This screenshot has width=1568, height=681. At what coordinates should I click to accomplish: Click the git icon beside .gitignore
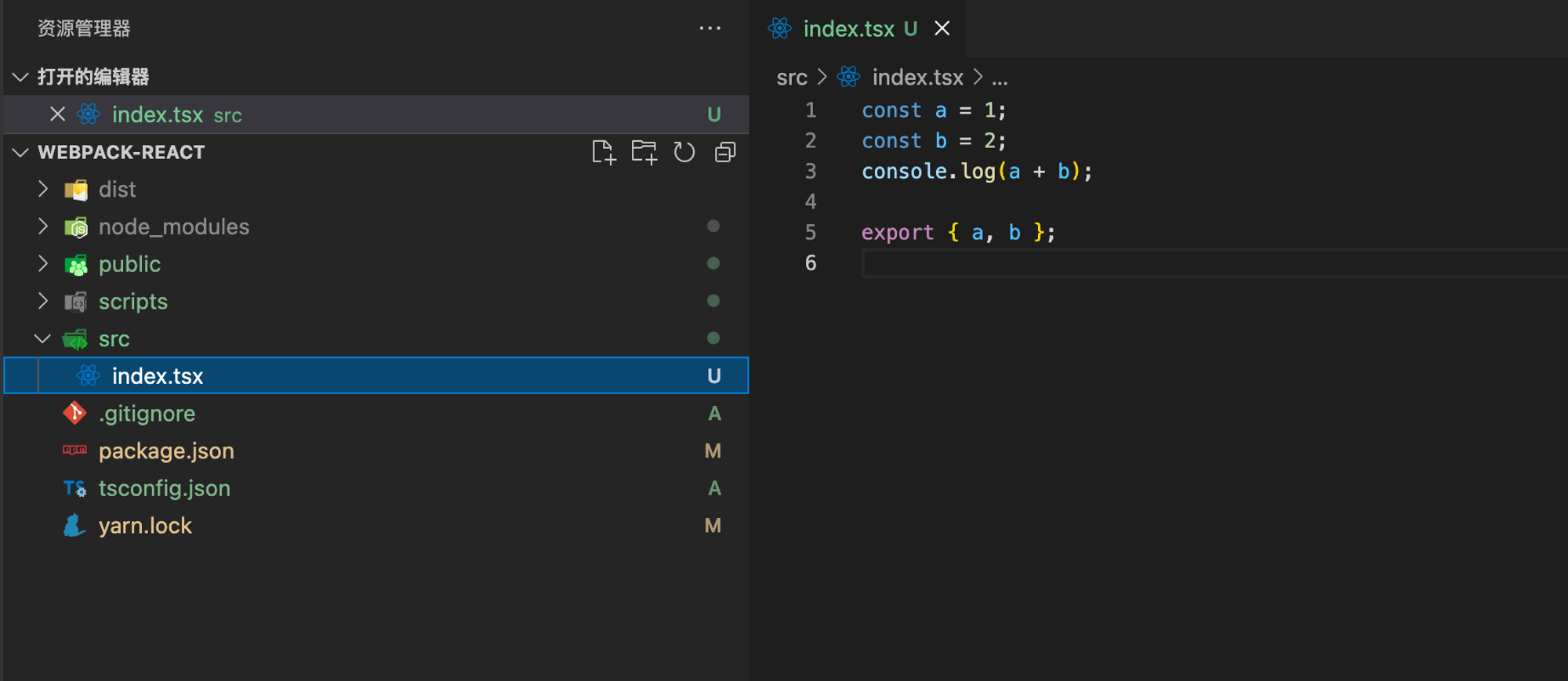[x=74, y=413]
